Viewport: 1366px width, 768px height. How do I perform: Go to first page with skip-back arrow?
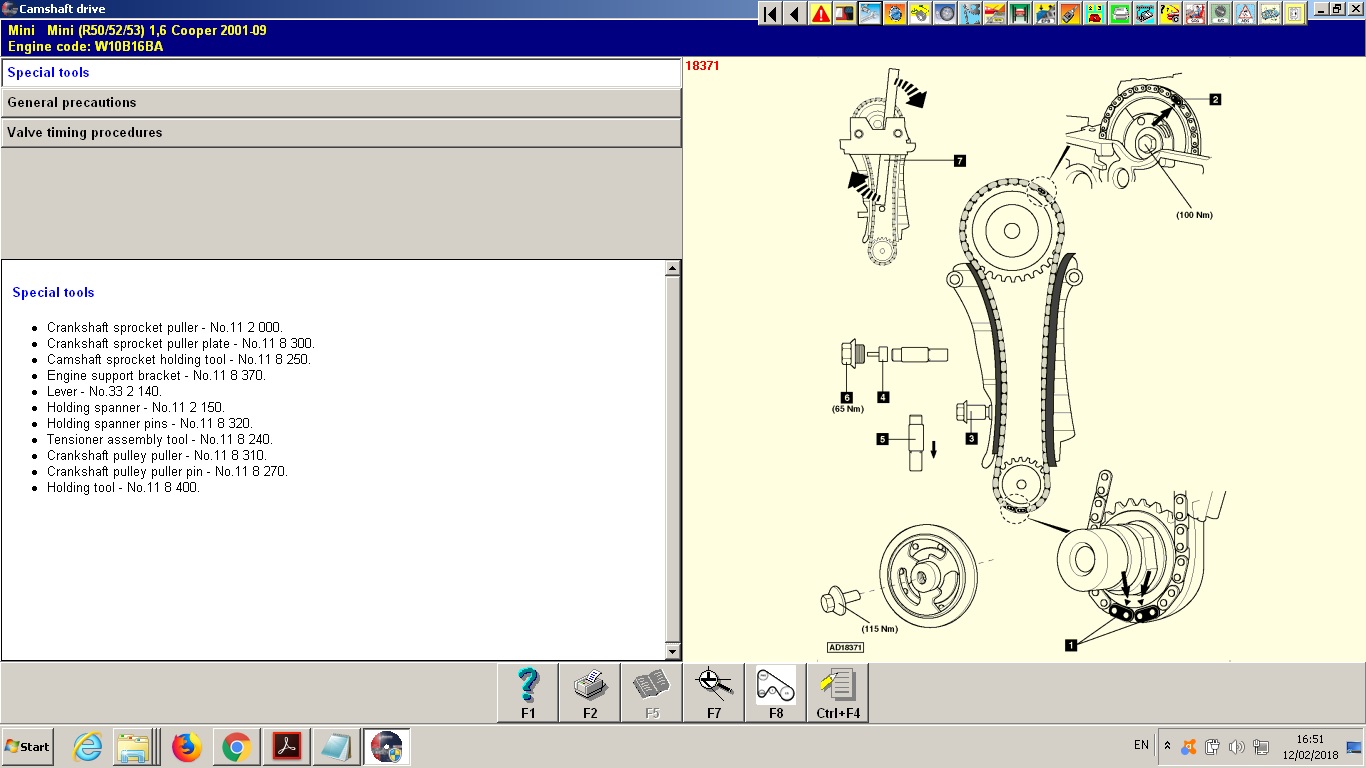pos(770,14)
